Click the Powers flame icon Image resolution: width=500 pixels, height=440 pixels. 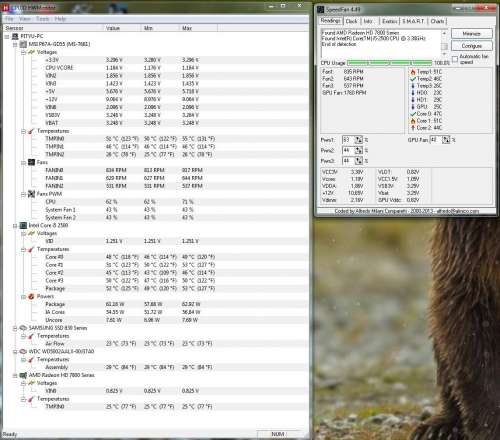click(31, 296)
